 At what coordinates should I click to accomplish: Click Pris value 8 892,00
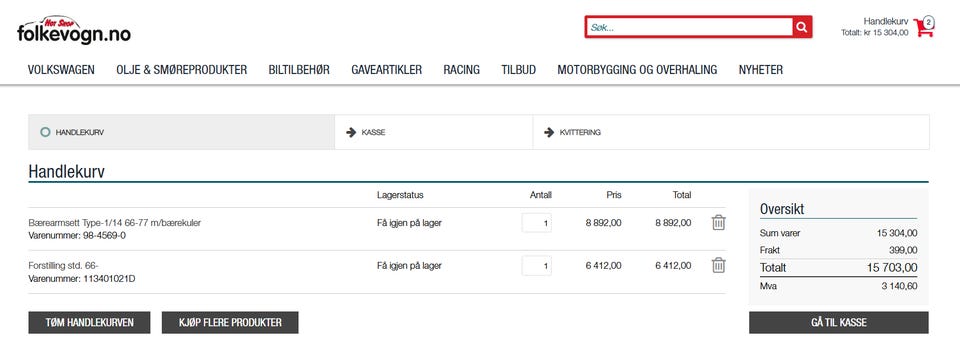tap(604, 223)
